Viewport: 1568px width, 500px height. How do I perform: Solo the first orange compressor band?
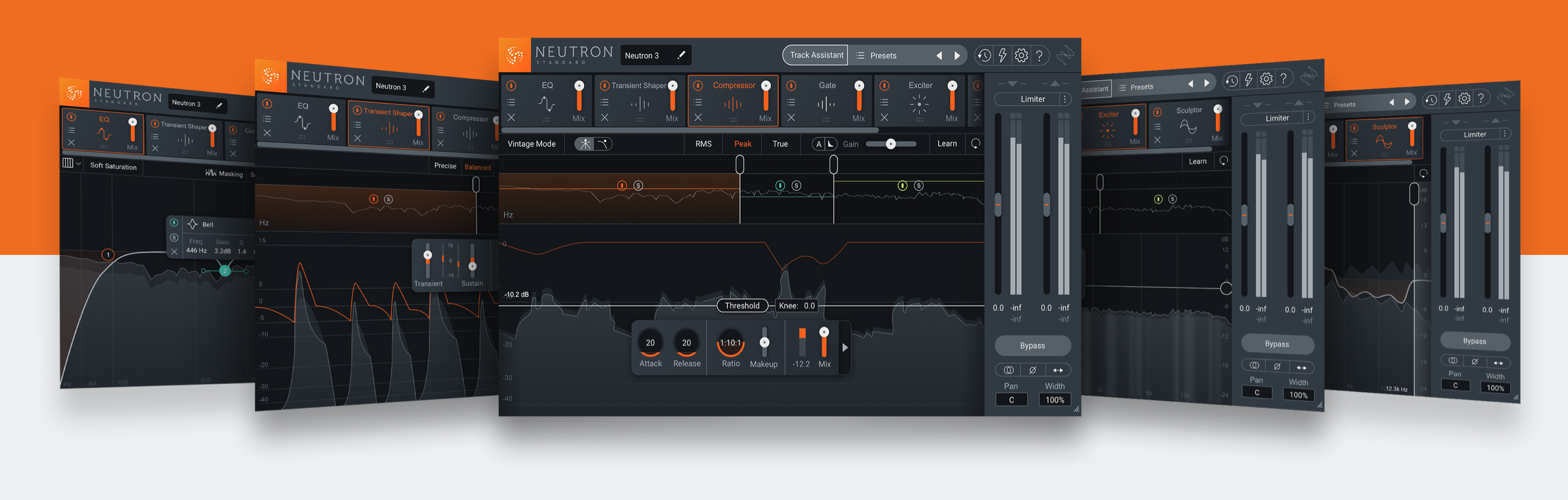(x=638, y=185)
